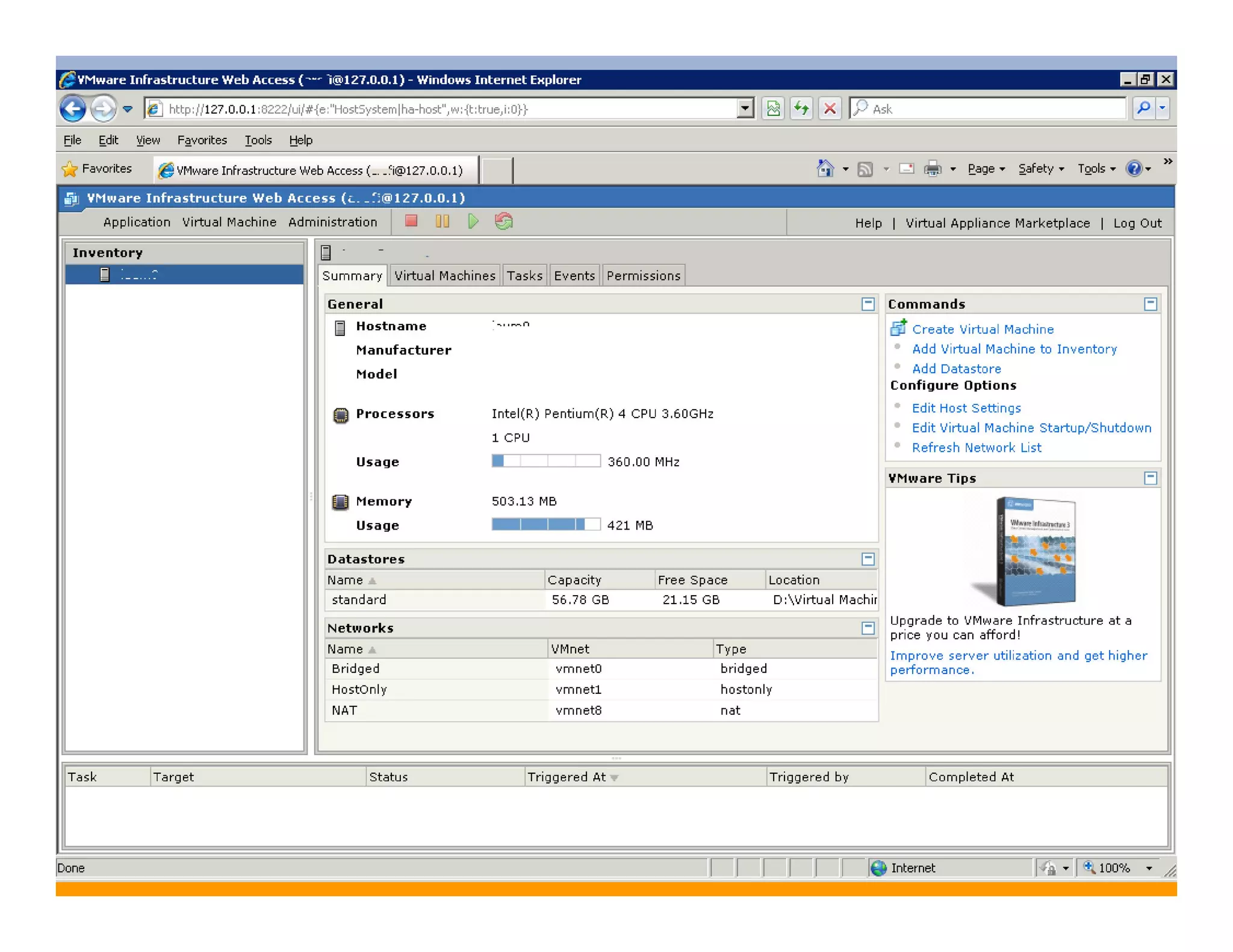1233x952 pixels.
Task: Open the Administration menu
Action: tap(332, 222)
